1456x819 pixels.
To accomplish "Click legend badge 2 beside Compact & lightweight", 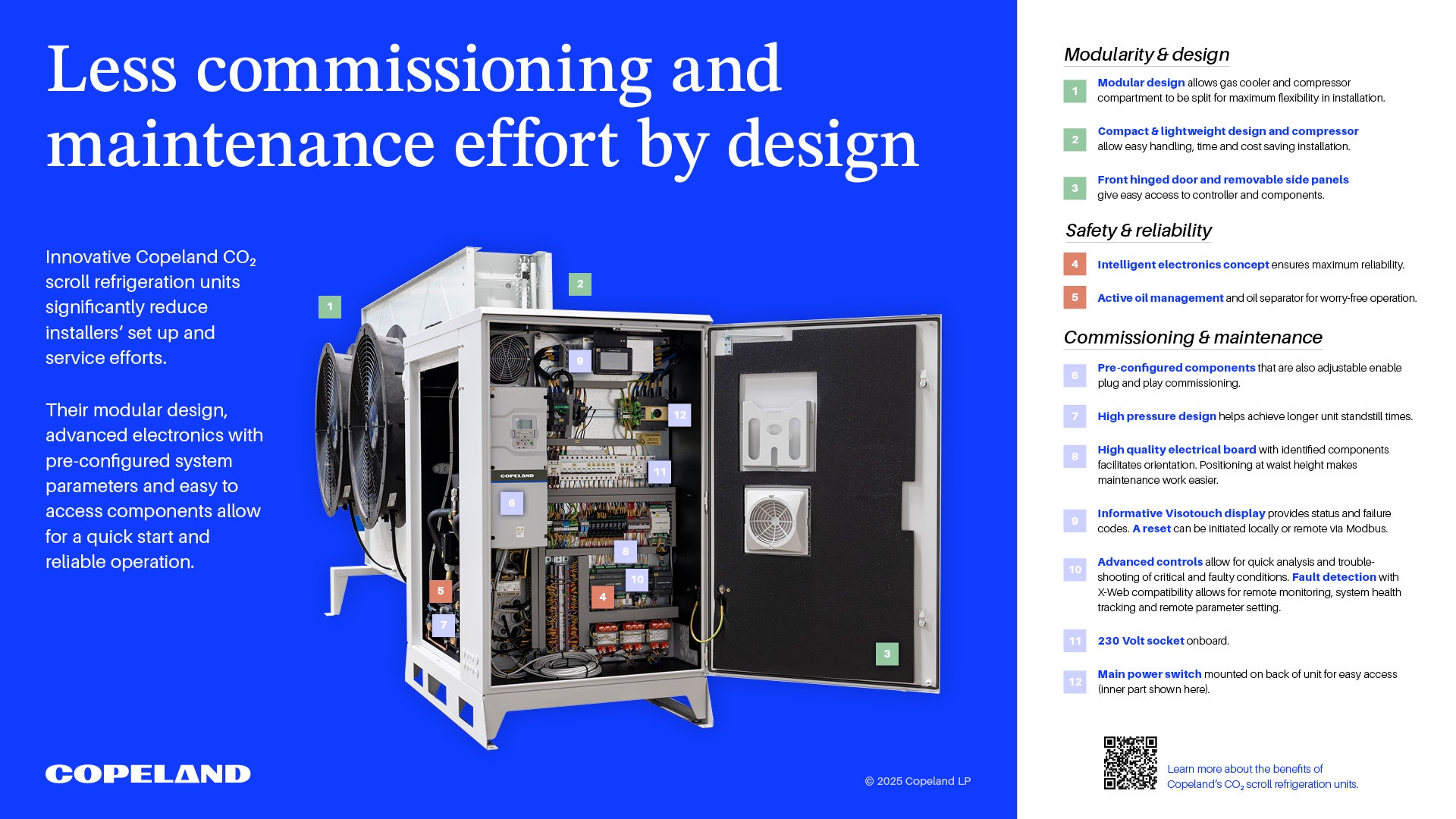I will point(1075,140).
